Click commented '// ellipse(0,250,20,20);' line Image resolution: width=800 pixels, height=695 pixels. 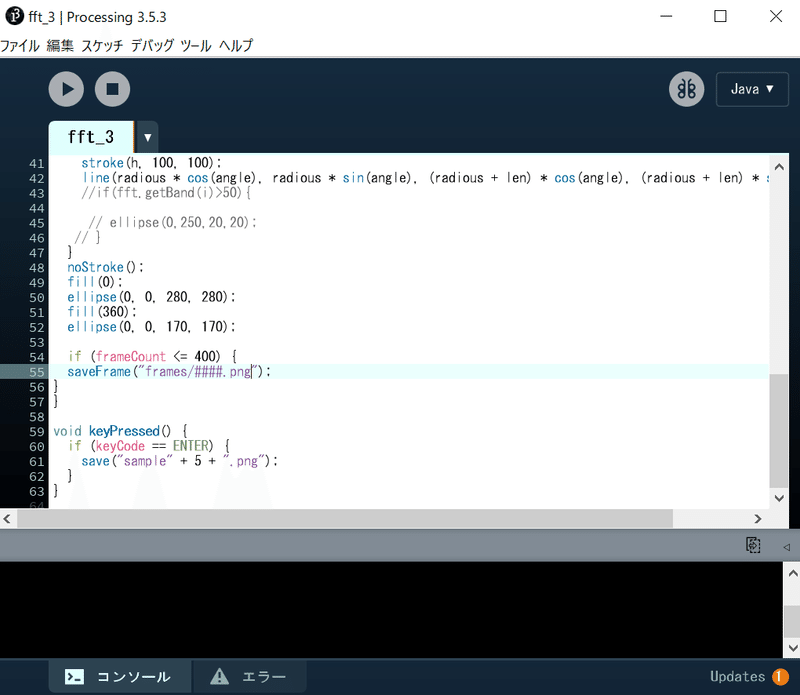point(172,222)
